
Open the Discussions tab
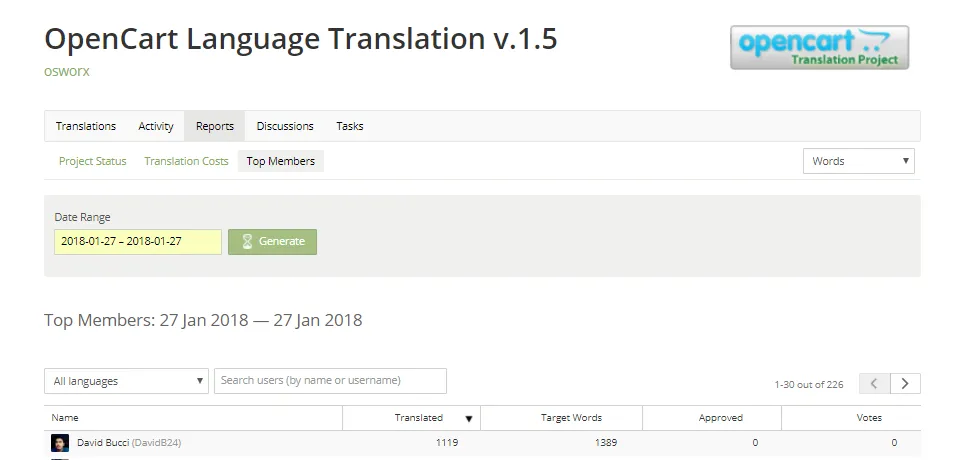285,126
